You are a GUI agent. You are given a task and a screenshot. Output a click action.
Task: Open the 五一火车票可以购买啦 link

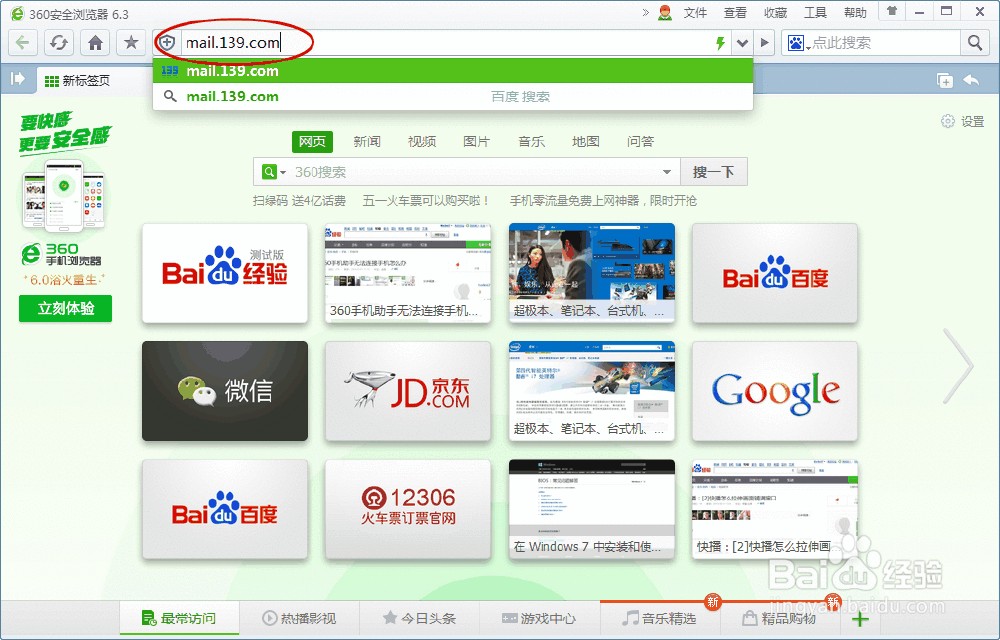427,201
